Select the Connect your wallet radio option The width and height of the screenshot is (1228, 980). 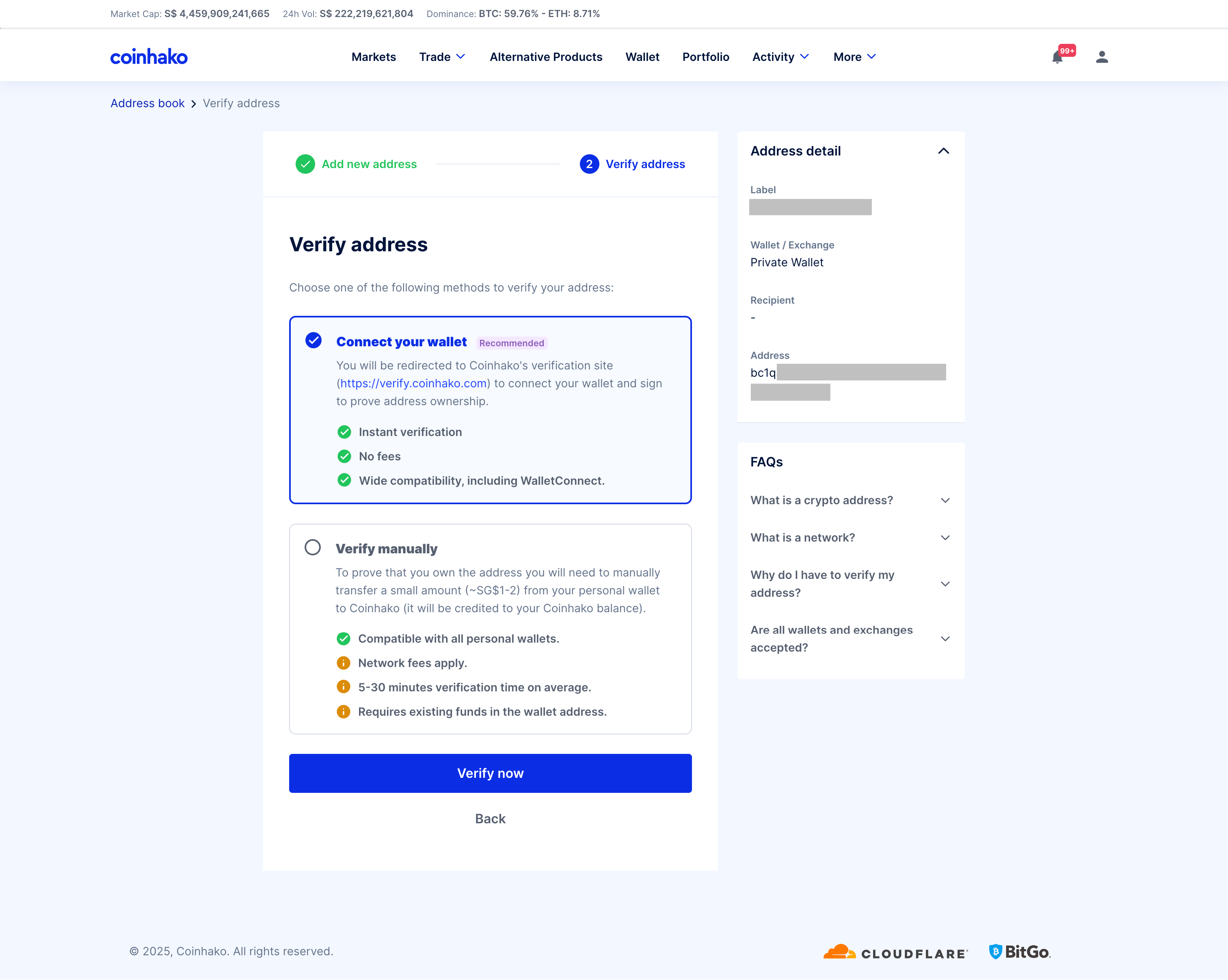(x=313, y=341)
